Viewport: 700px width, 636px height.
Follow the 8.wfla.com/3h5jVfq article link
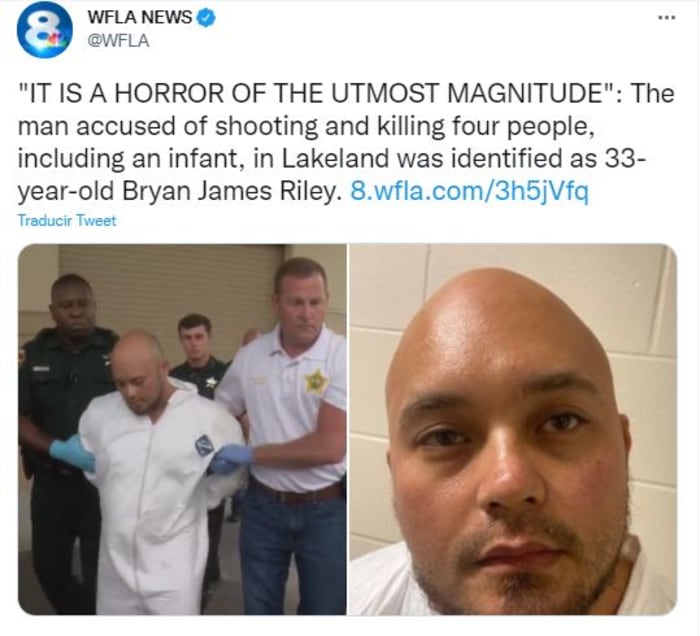pos(470,191)
